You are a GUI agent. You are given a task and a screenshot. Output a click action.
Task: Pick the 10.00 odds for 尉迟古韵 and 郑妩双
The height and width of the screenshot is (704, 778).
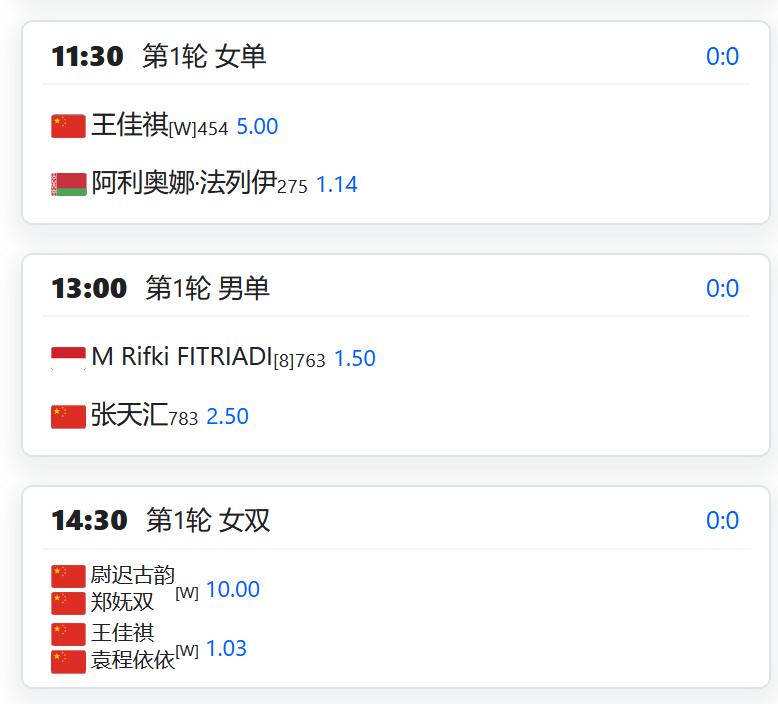pyautogui.click(x=232, y=590)
